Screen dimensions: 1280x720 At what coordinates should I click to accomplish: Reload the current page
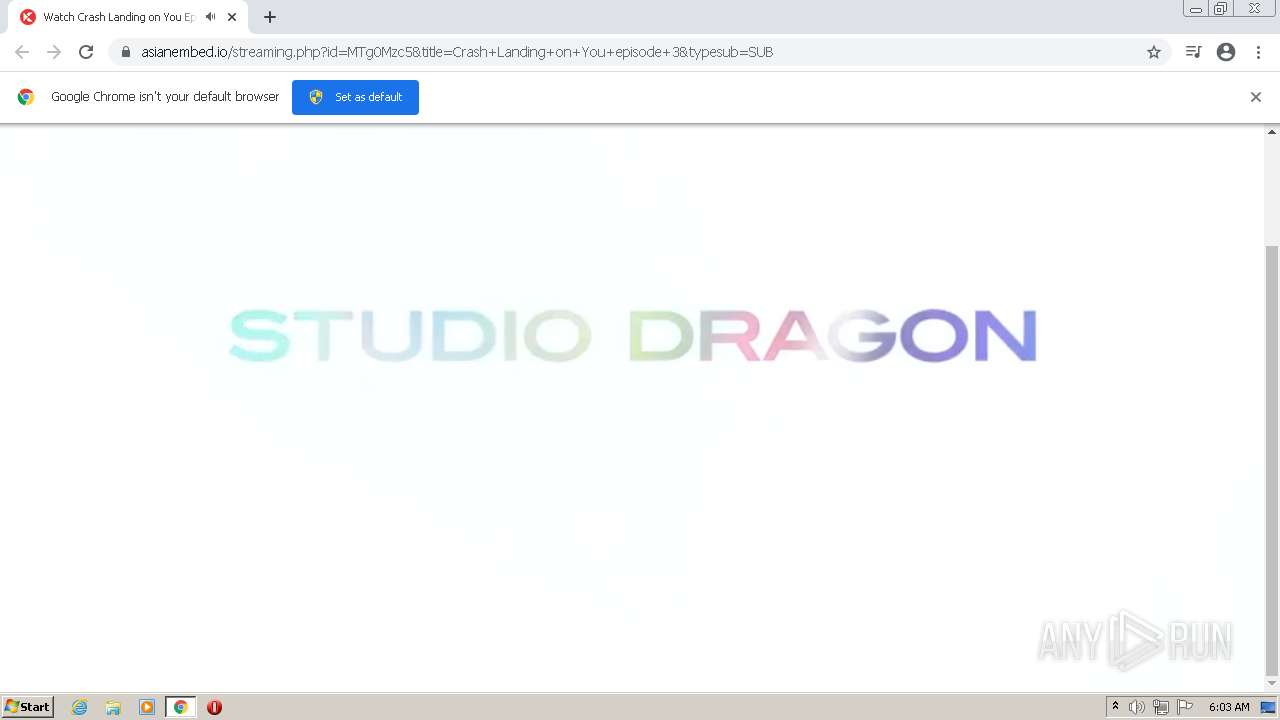pos(86,52)
